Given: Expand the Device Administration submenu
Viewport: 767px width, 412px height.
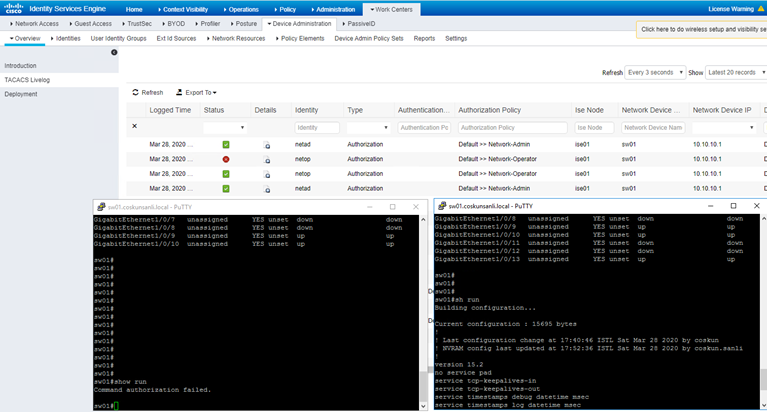Looking at the screenshot, I should (299, 23).
